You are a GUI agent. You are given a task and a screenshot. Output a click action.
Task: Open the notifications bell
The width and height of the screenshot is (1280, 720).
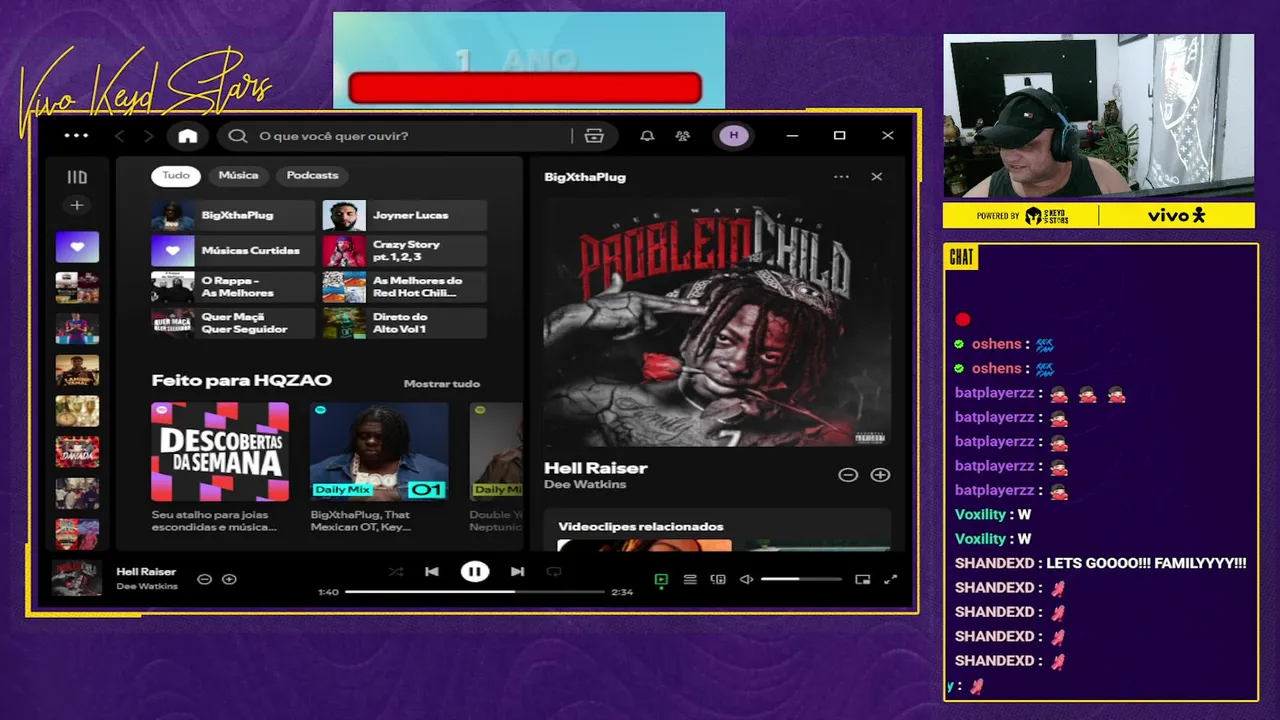coord(647,136)
